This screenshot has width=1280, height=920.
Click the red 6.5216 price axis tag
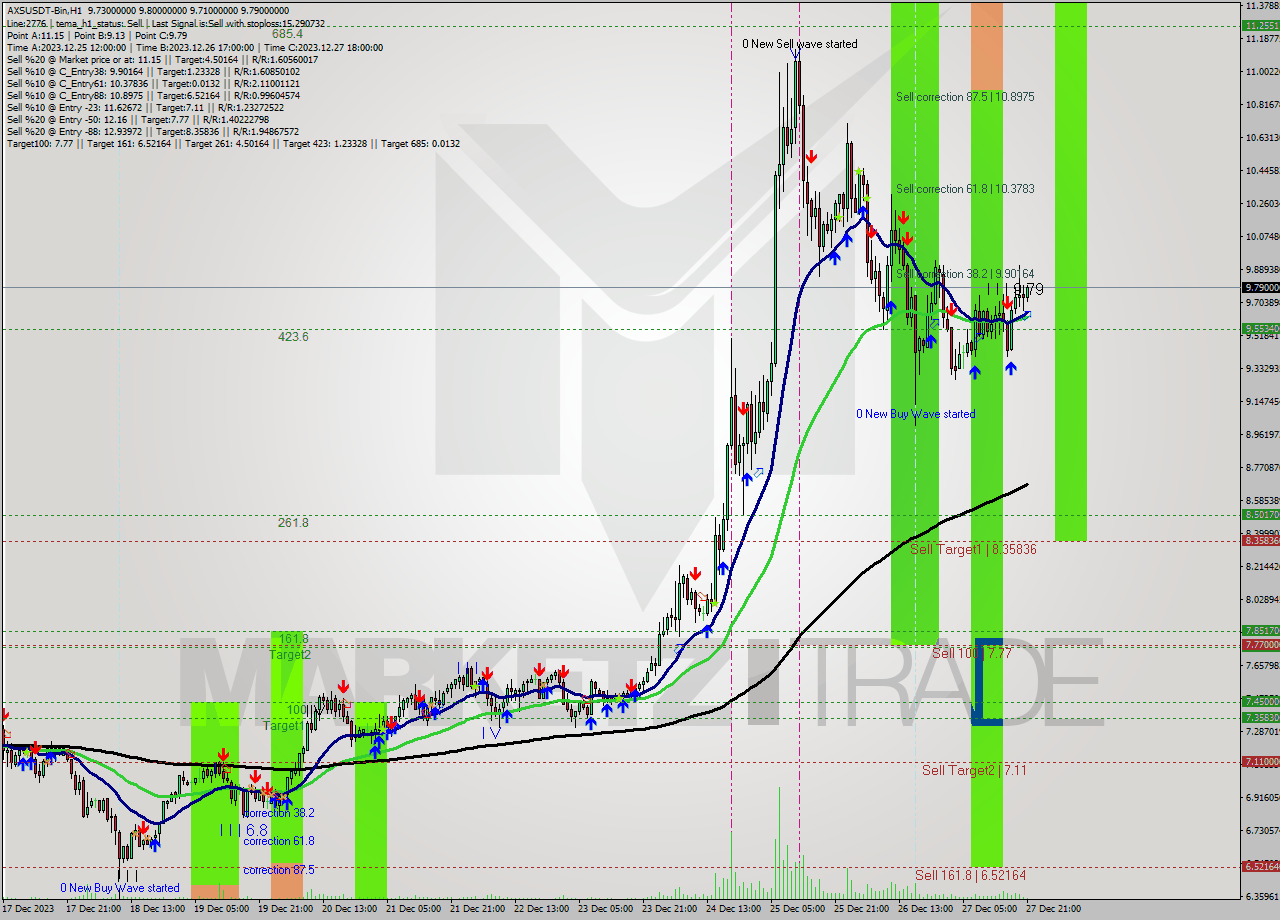click(x=1260, y=866)
